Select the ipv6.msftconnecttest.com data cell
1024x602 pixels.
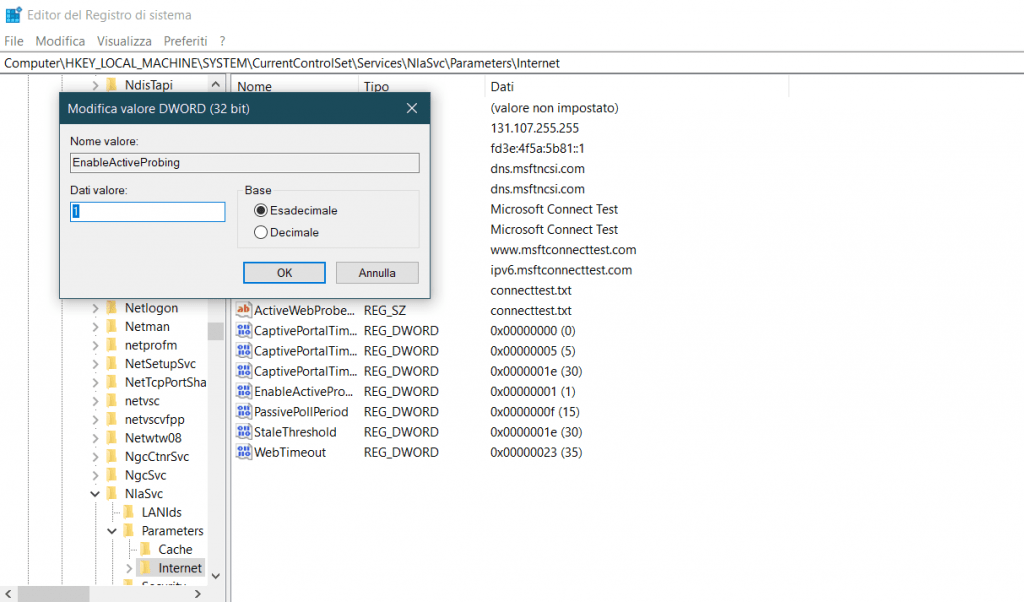[561, 270]
